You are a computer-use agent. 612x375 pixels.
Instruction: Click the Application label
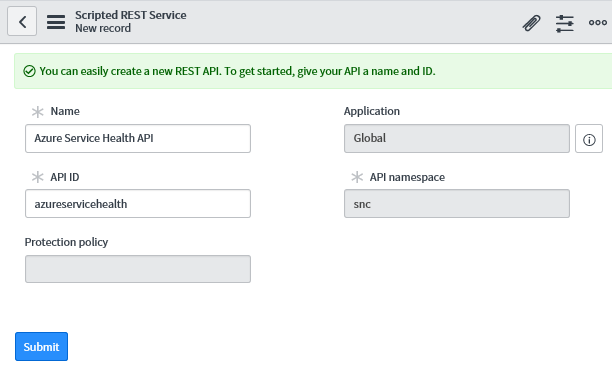tap(372, 111)
